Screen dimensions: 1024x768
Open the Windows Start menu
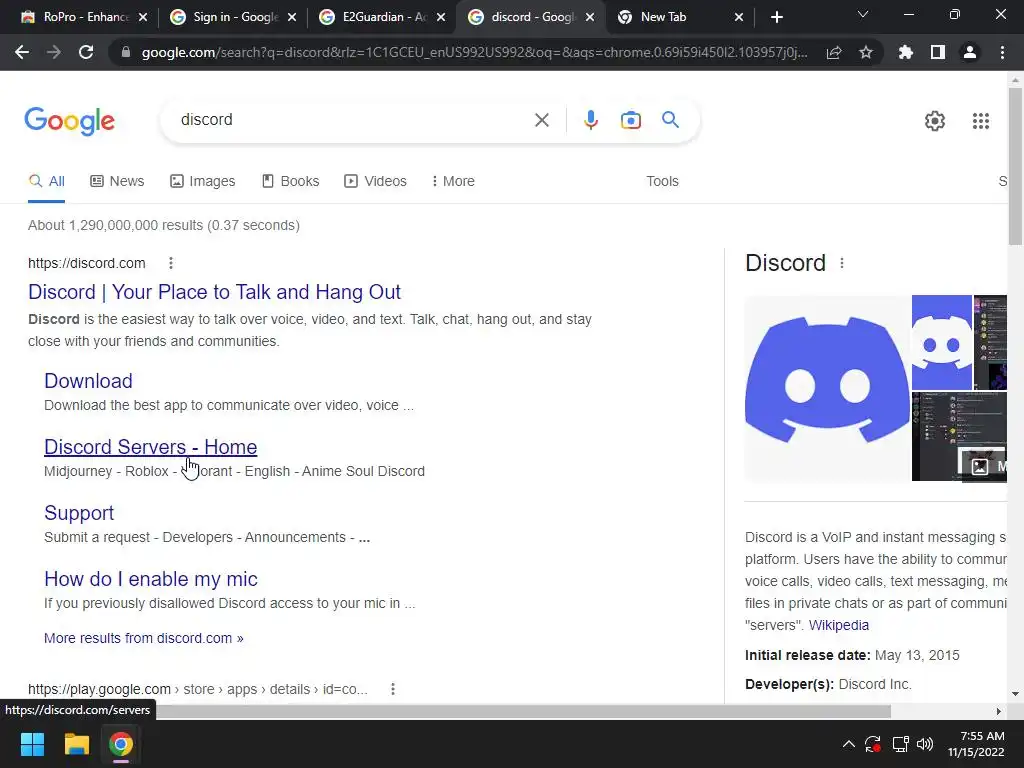tap(32, 744)
